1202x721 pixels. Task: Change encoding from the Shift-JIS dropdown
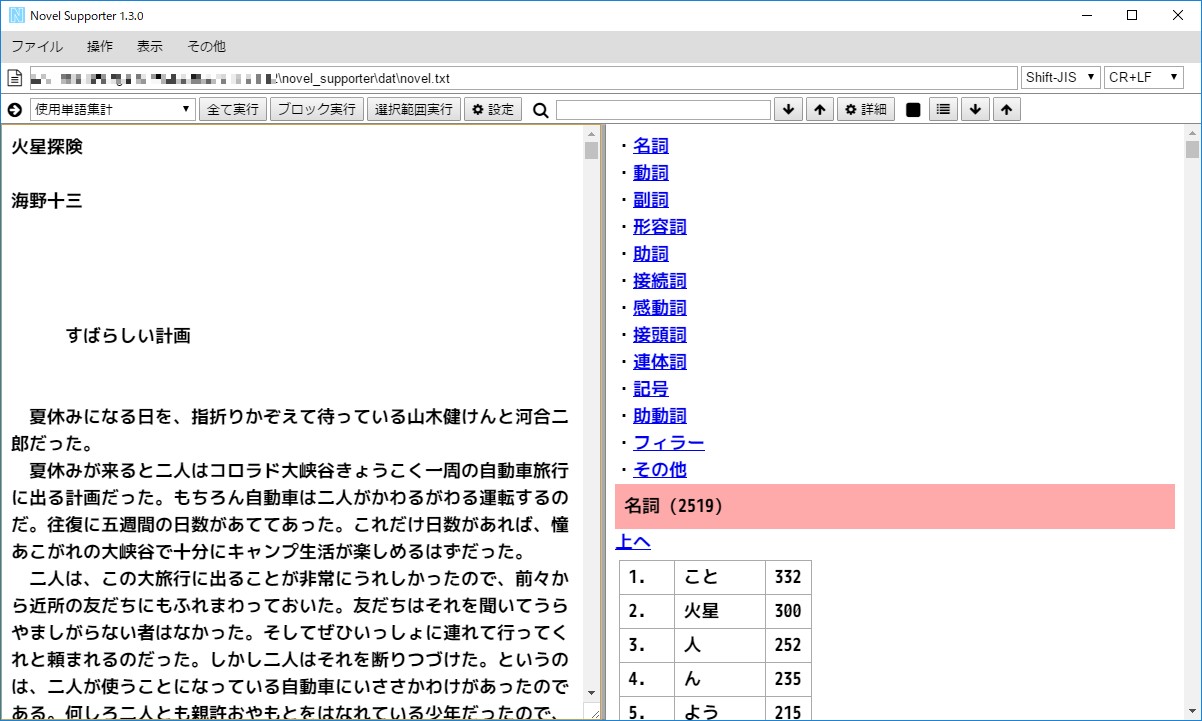pos(1059,77)
